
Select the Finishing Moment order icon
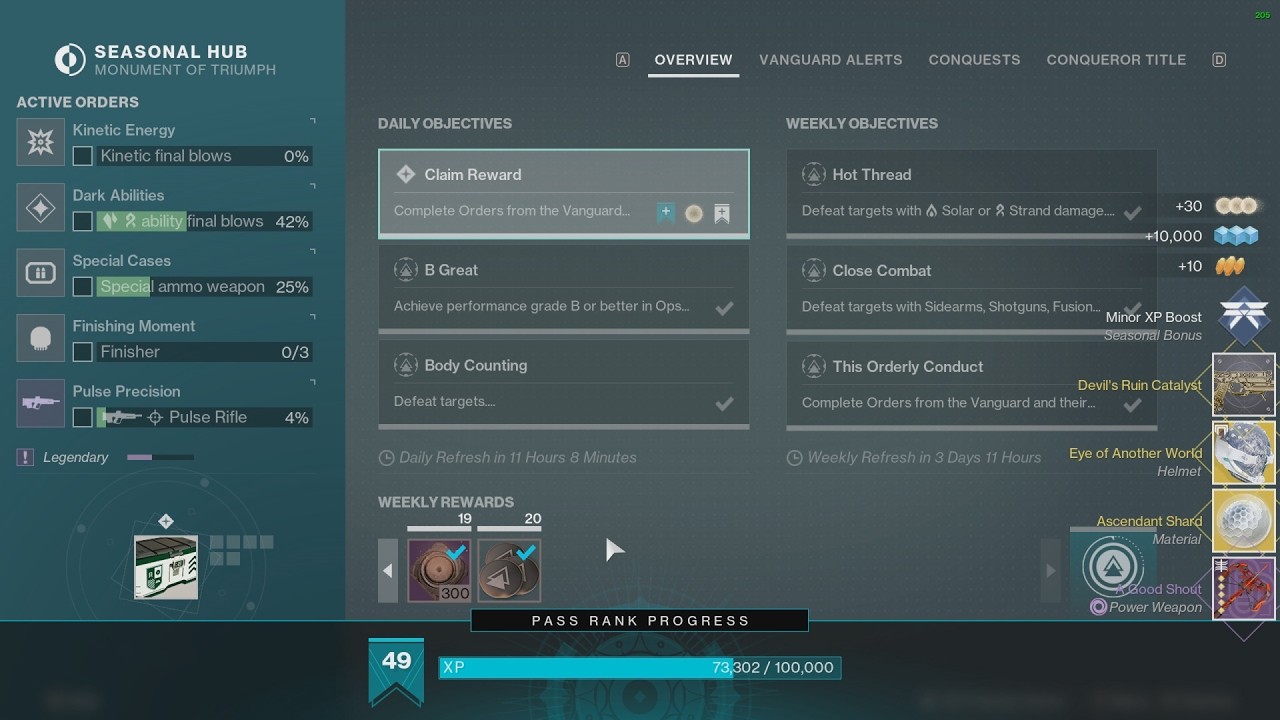[x=41, y=338]
